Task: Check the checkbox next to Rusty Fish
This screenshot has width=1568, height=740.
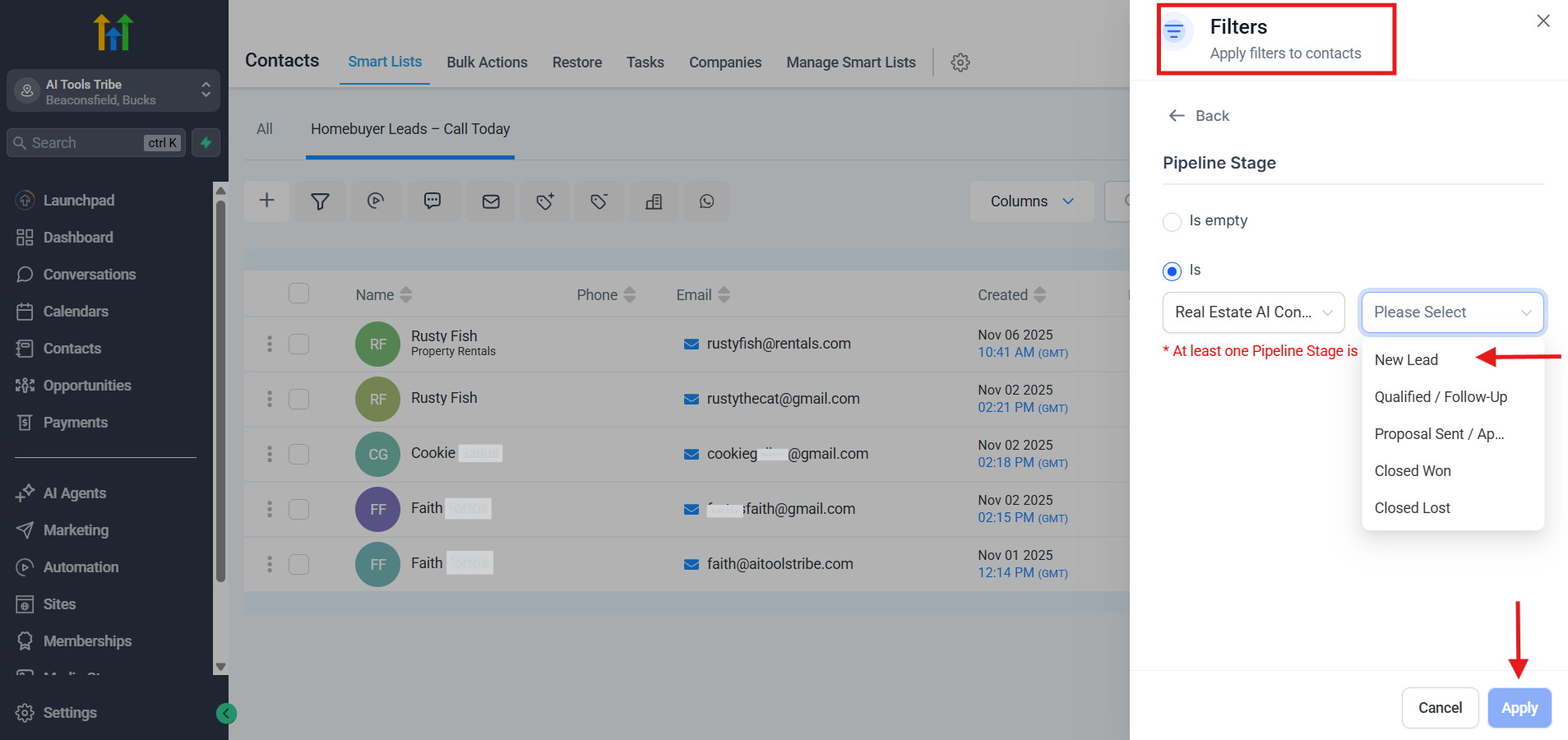Action: point(298,344)
